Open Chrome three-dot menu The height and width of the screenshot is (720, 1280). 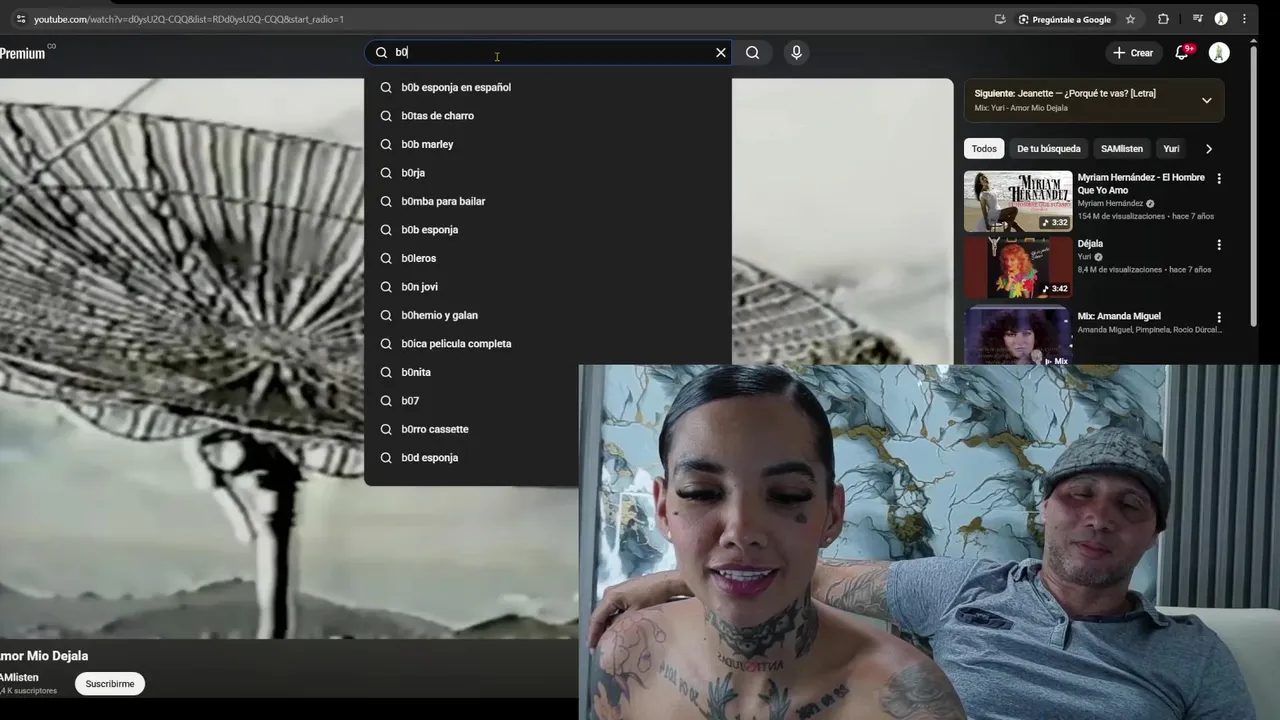pyautogui.click(x=1244, y=19)
